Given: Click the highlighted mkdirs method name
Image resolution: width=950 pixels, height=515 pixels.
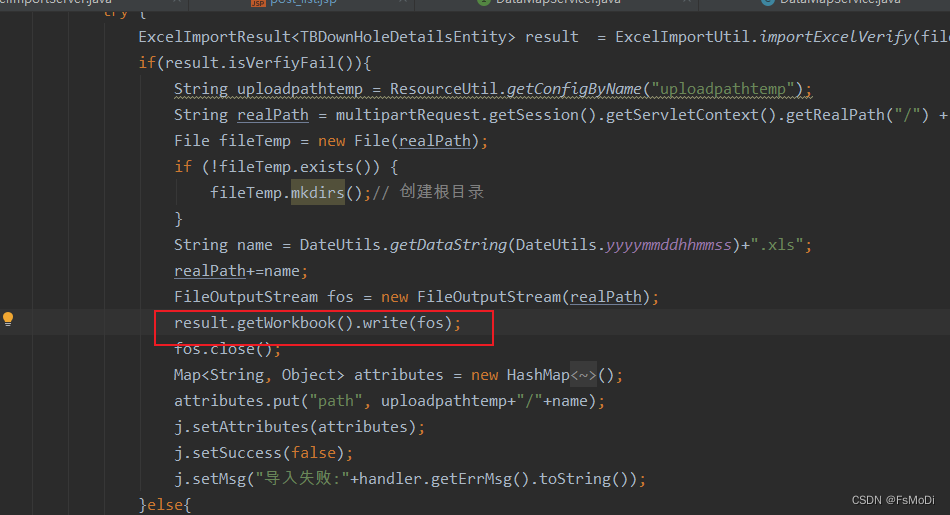Looking at the screenshot, I should coord(317,193).
